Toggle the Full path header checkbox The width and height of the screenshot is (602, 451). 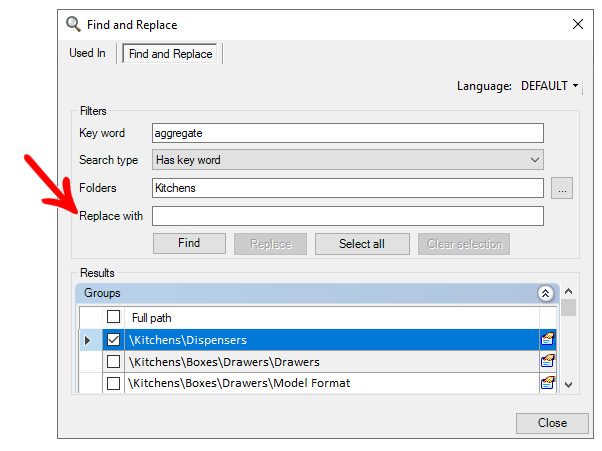[114, 317]
